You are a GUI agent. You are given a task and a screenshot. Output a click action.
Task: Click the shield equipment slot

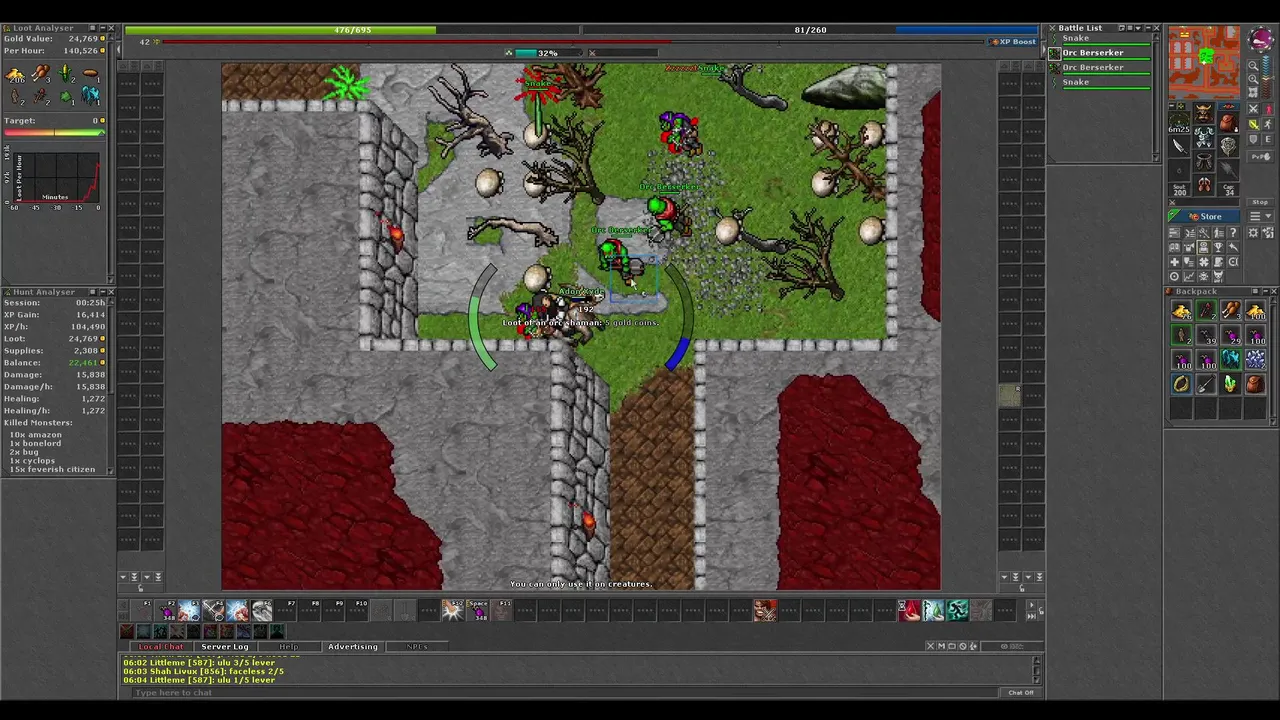pos(1229,146)
